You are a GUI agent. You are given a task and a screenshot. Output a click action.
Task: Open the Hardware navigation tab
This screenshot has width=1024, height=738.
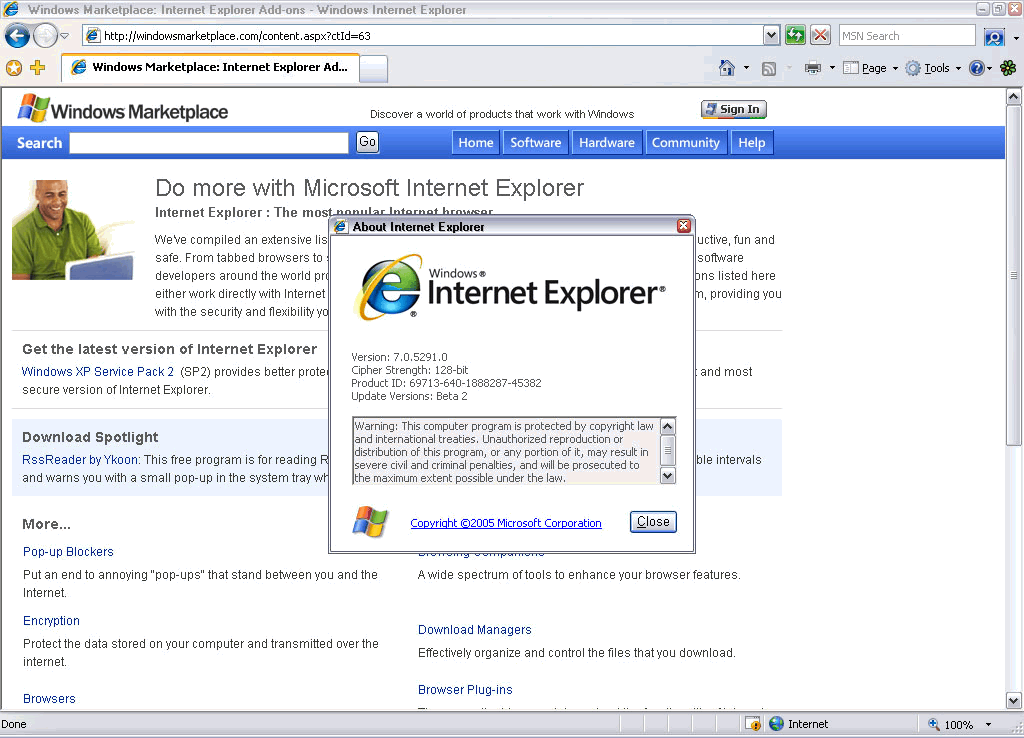pos(607,142)
